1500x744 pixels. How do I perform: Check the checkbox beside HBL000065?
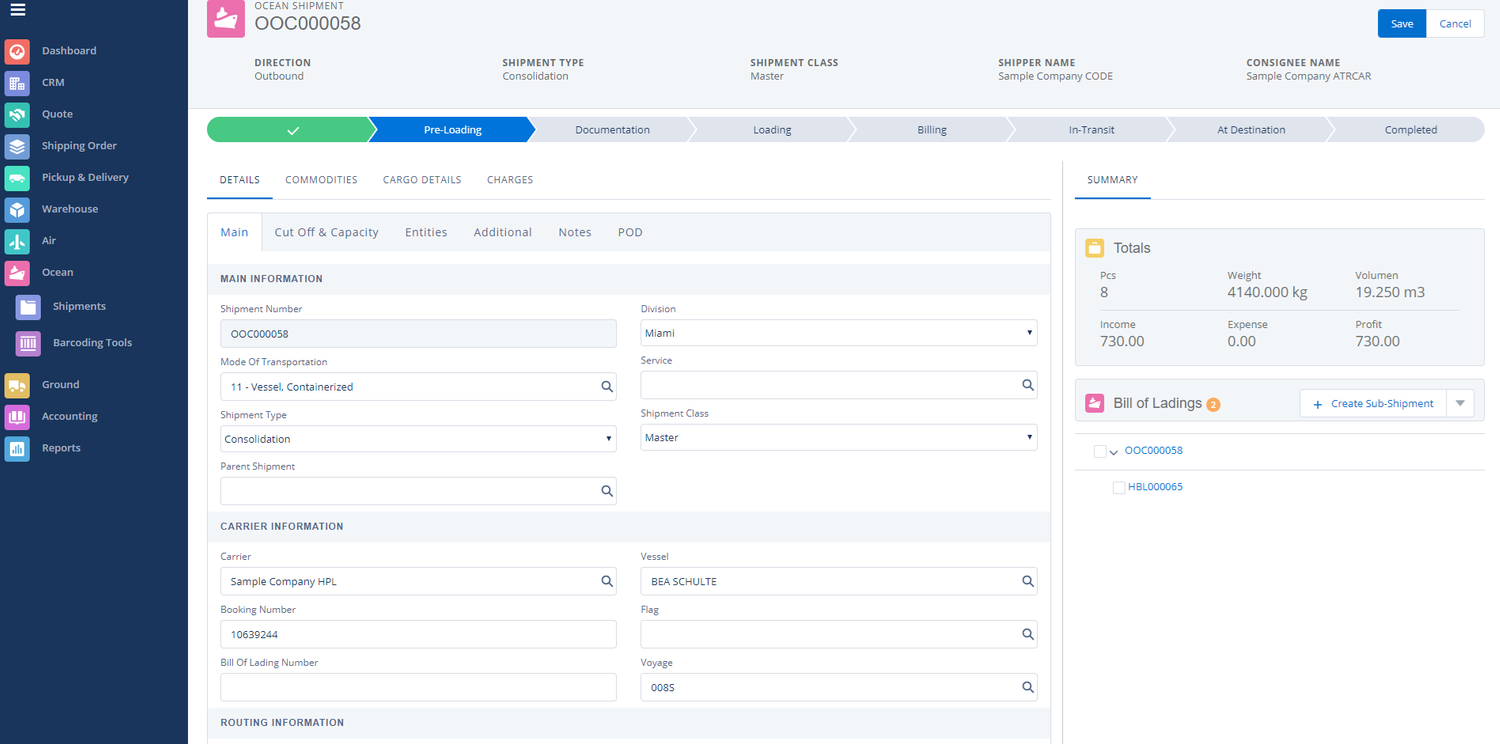(1119, 487)
